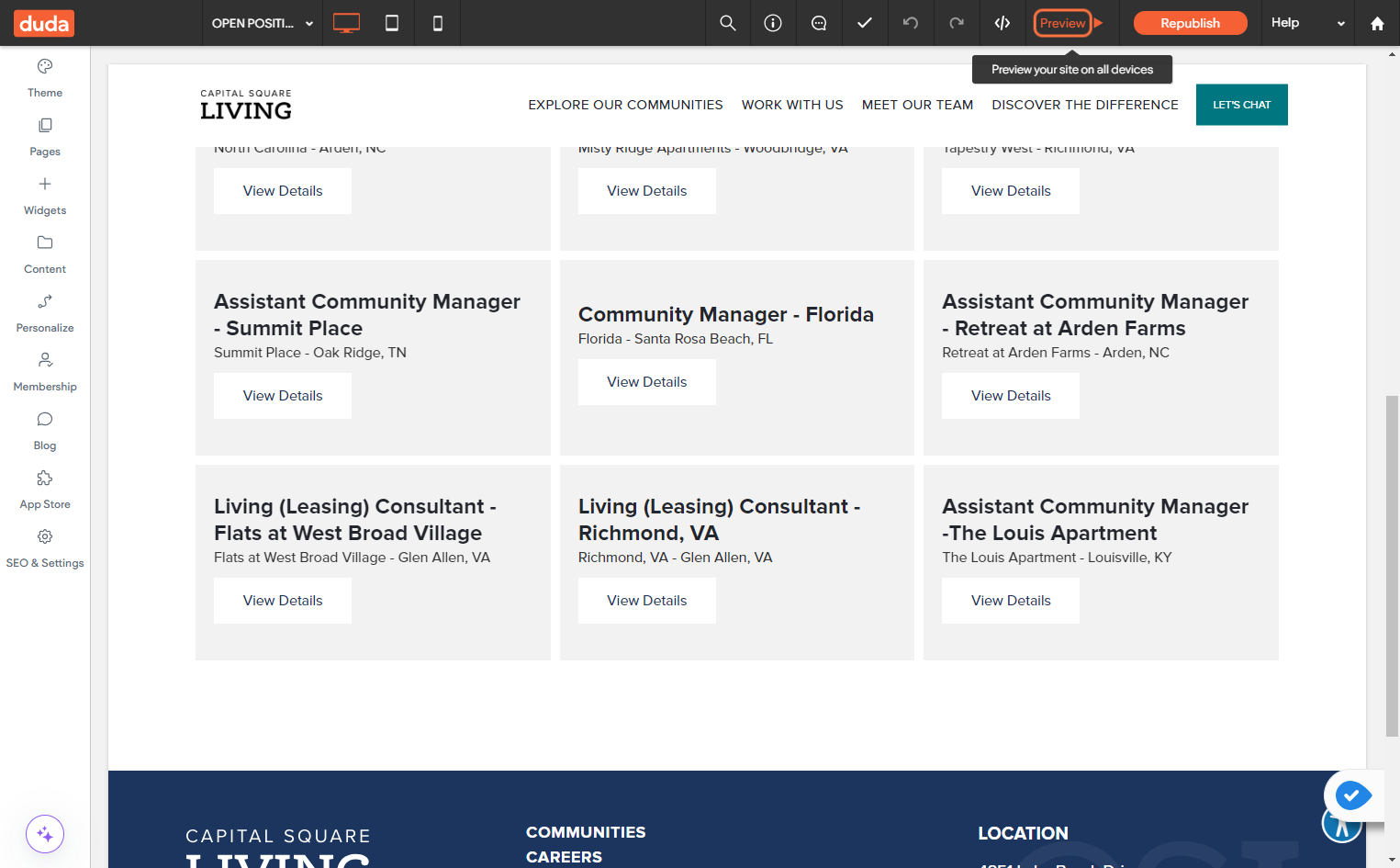Click the Capital Square Living header logo
Viewport: 1400px width, 868px height.
246,105
